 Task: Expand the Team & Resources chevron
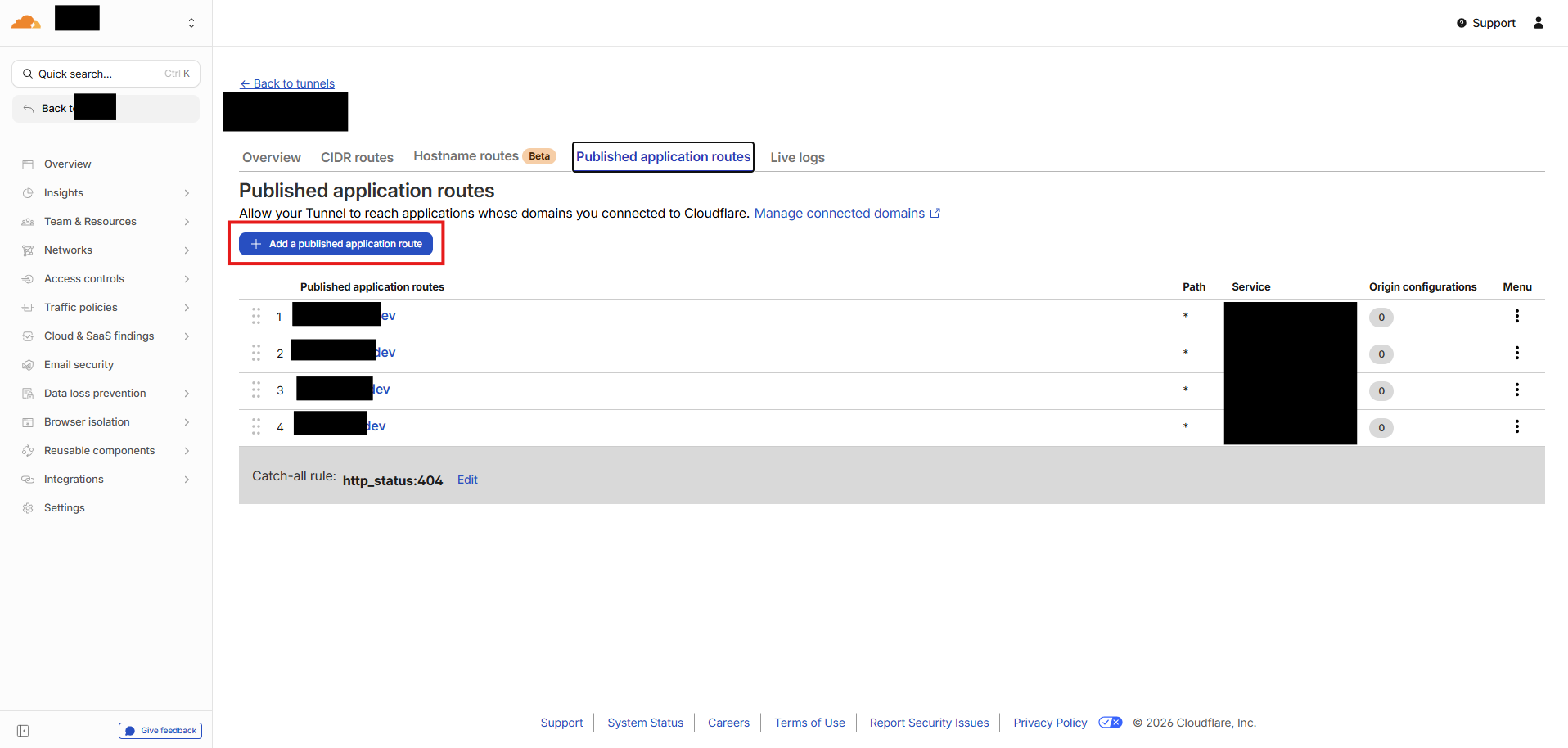187,222
